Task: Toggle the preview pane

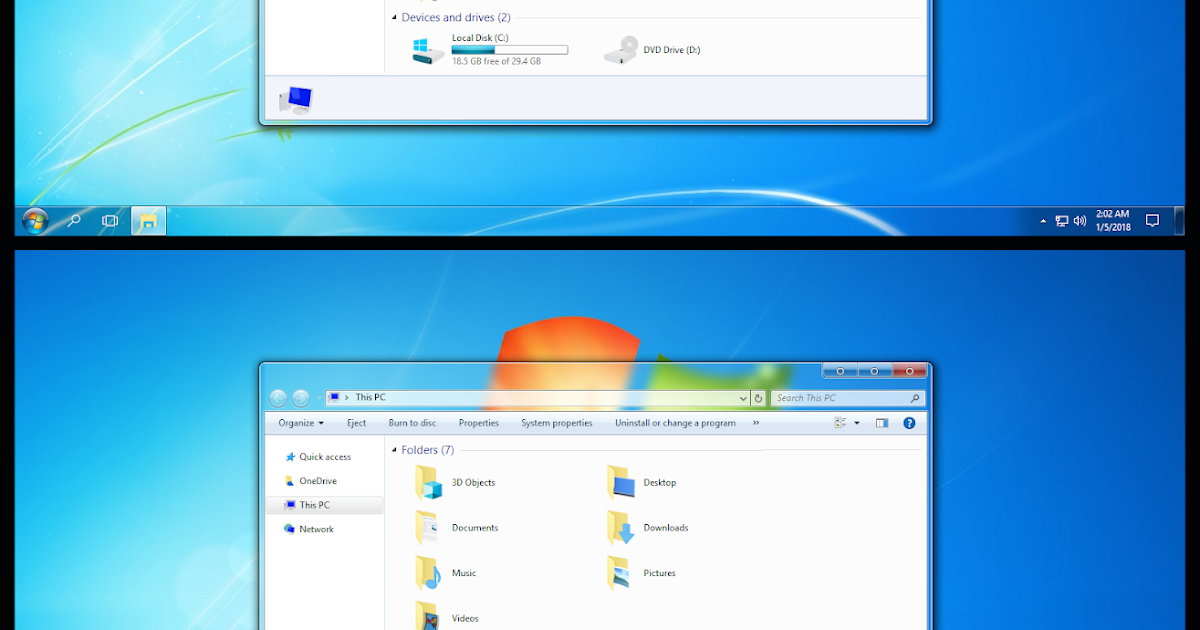Action: click(882, 423)
